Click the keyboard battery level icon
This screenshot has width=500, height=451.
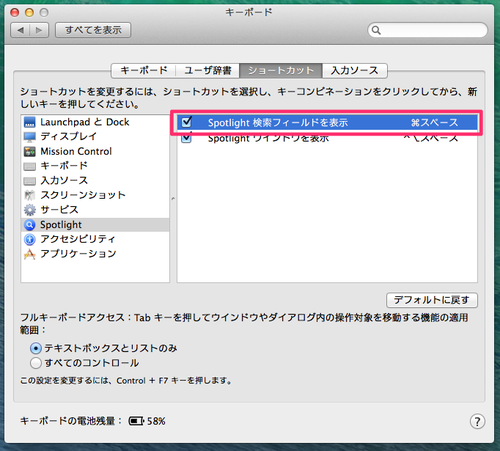click(136, 421)
